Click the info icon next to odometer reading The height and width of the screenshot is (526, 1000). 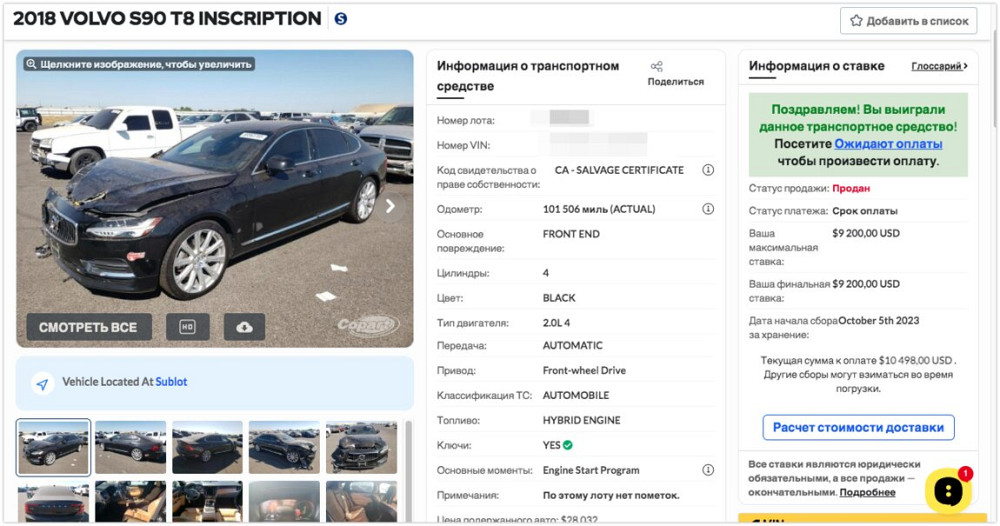[708, 209]
